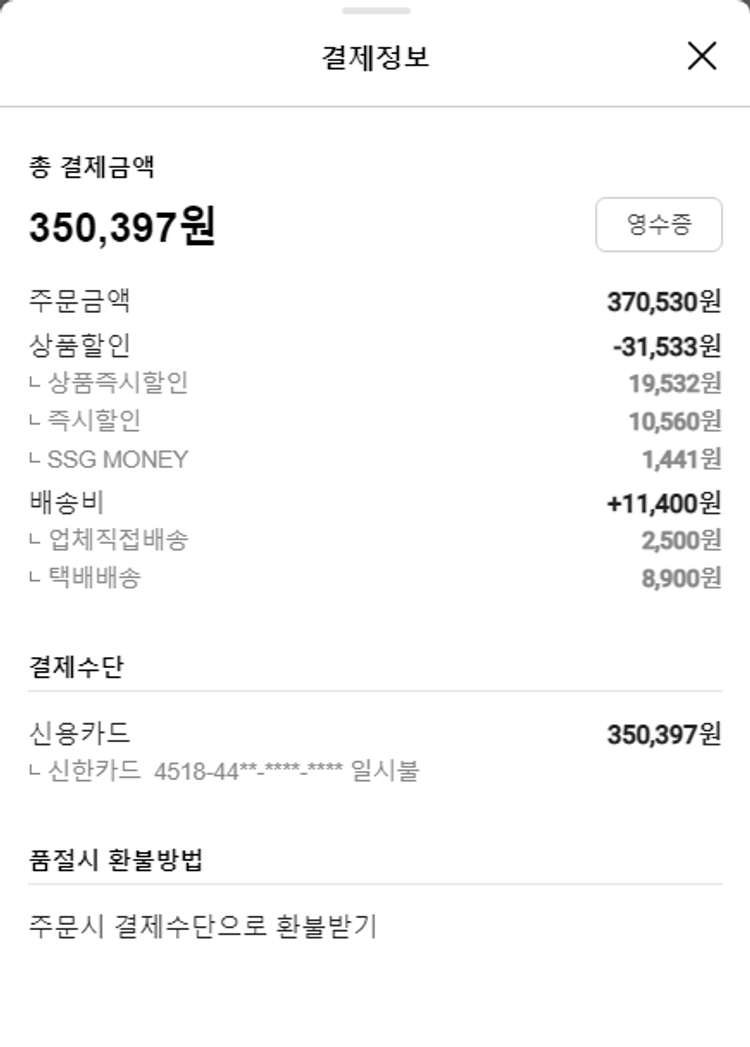The image size is (750, 1047).
Task: Click the 370,530원 order amount
Action: tap(663, 301)
